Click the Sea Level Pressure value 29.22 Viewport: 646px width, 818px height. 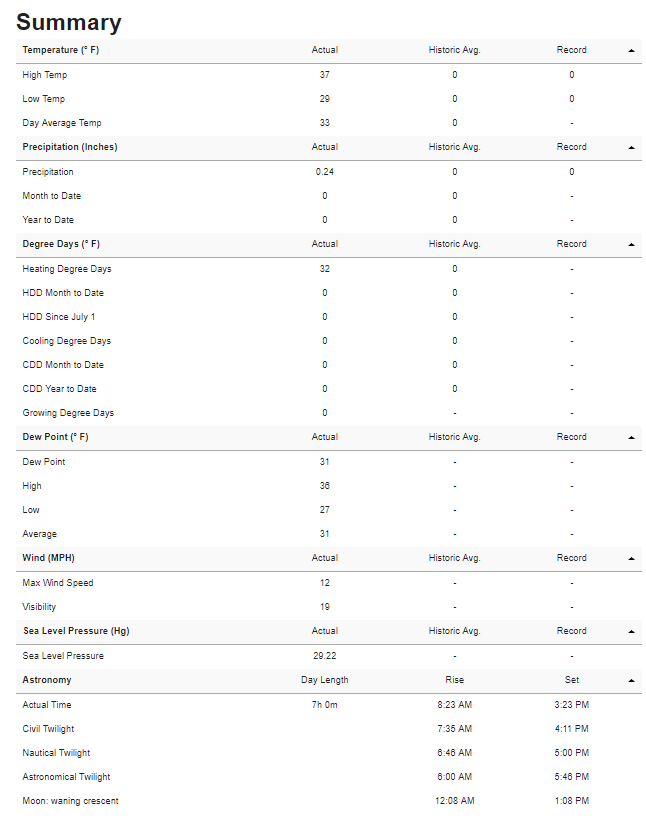coord(325,656)
